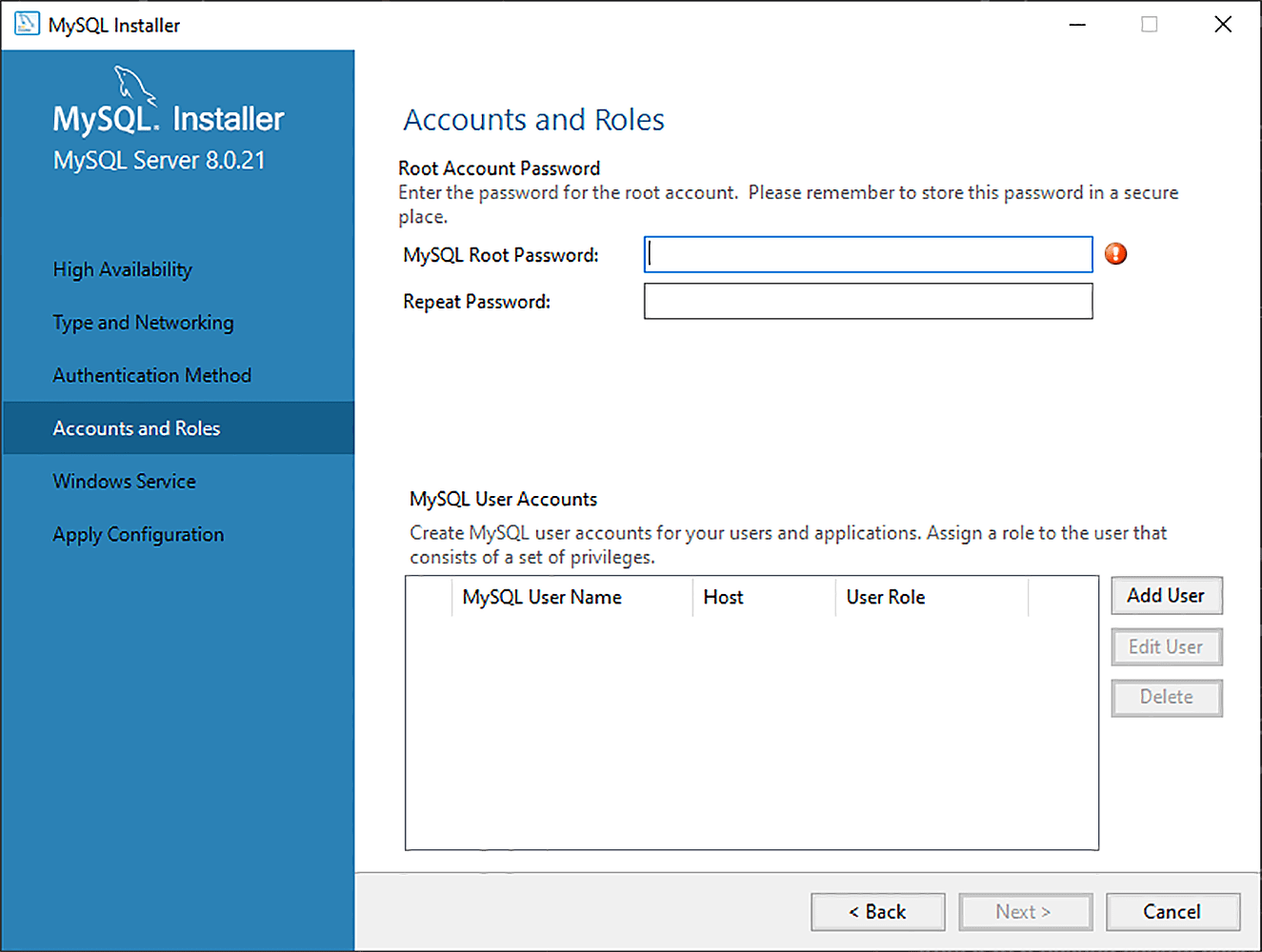Sort by the MySQL User Name column header
1262x952 pixels.
click(541, 597)
